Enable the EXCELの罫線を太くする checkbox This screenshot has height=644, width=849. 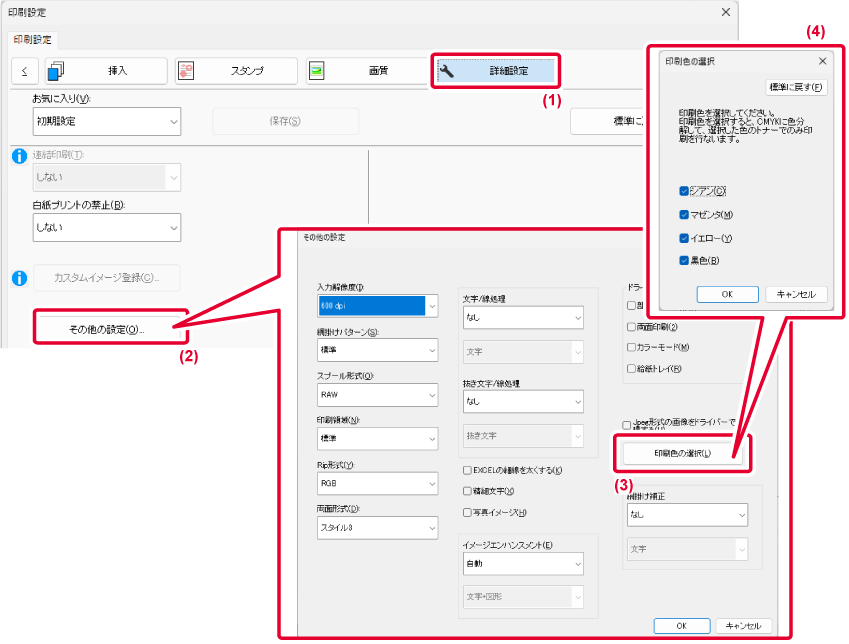[467, 470]
